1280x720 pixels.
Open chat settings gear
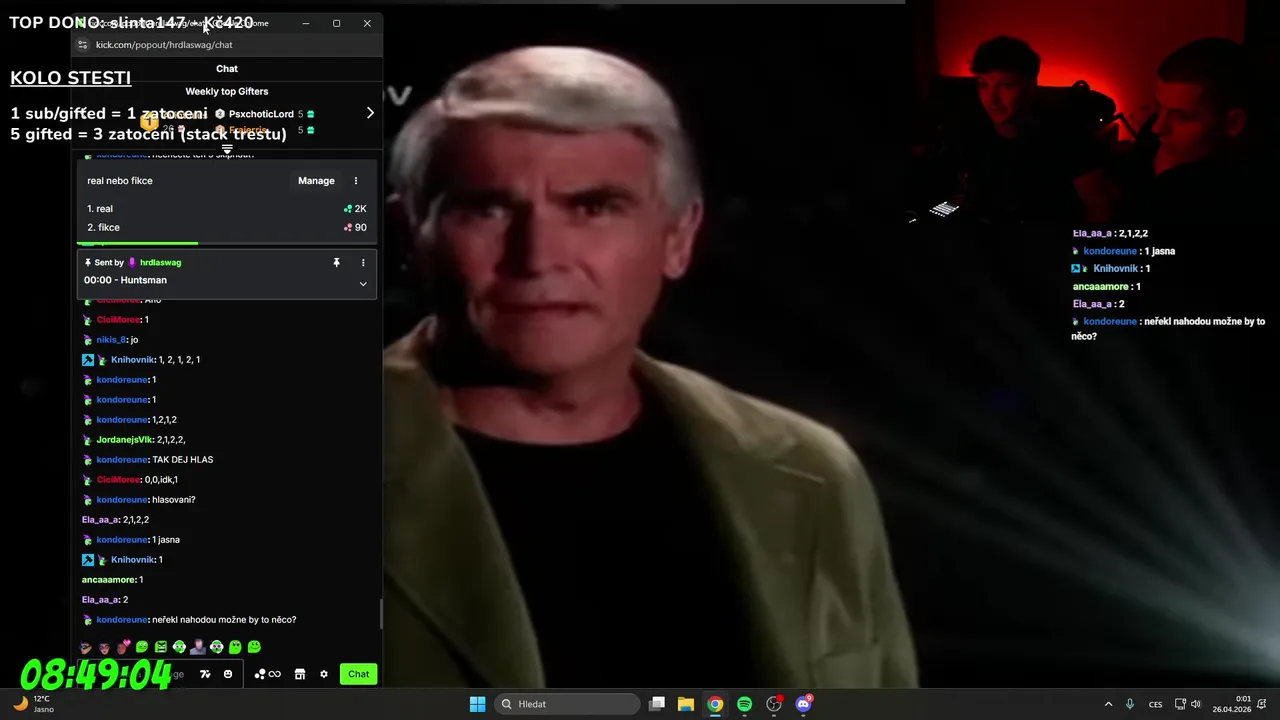324,674
